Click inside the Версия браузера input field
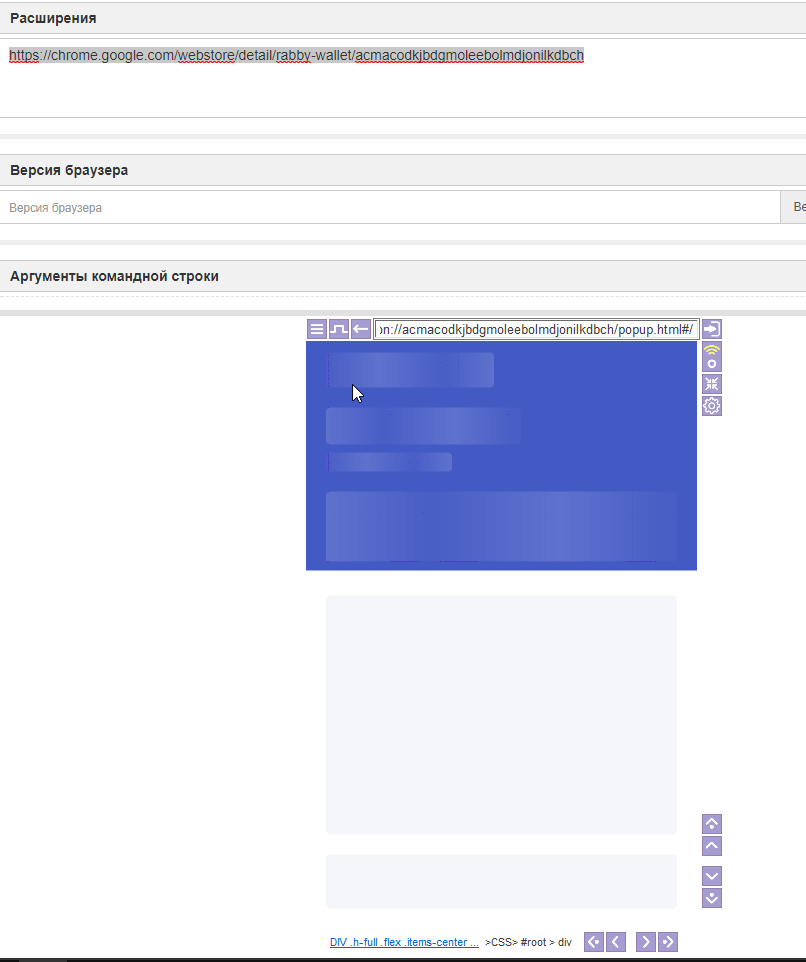This screenshot has width=806, height=962. (x=390, y=207)
